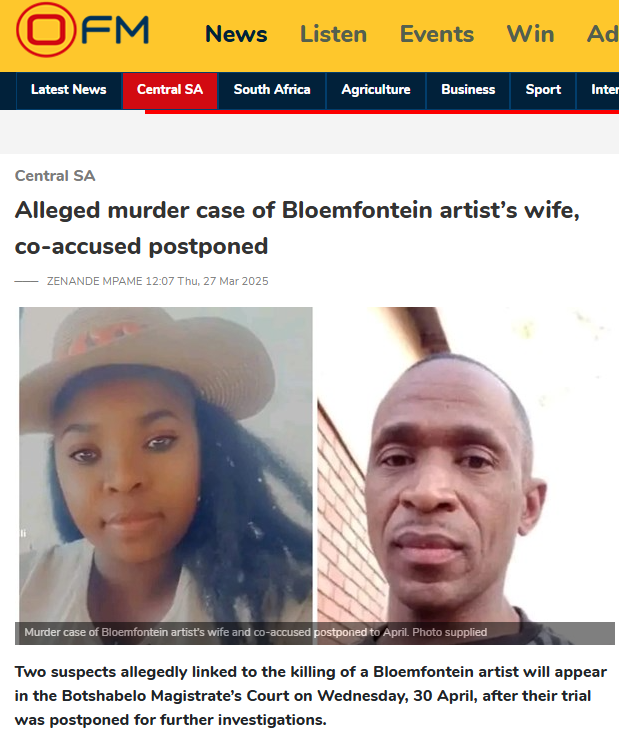Click the article headline about the murder case

coord(297,228)
